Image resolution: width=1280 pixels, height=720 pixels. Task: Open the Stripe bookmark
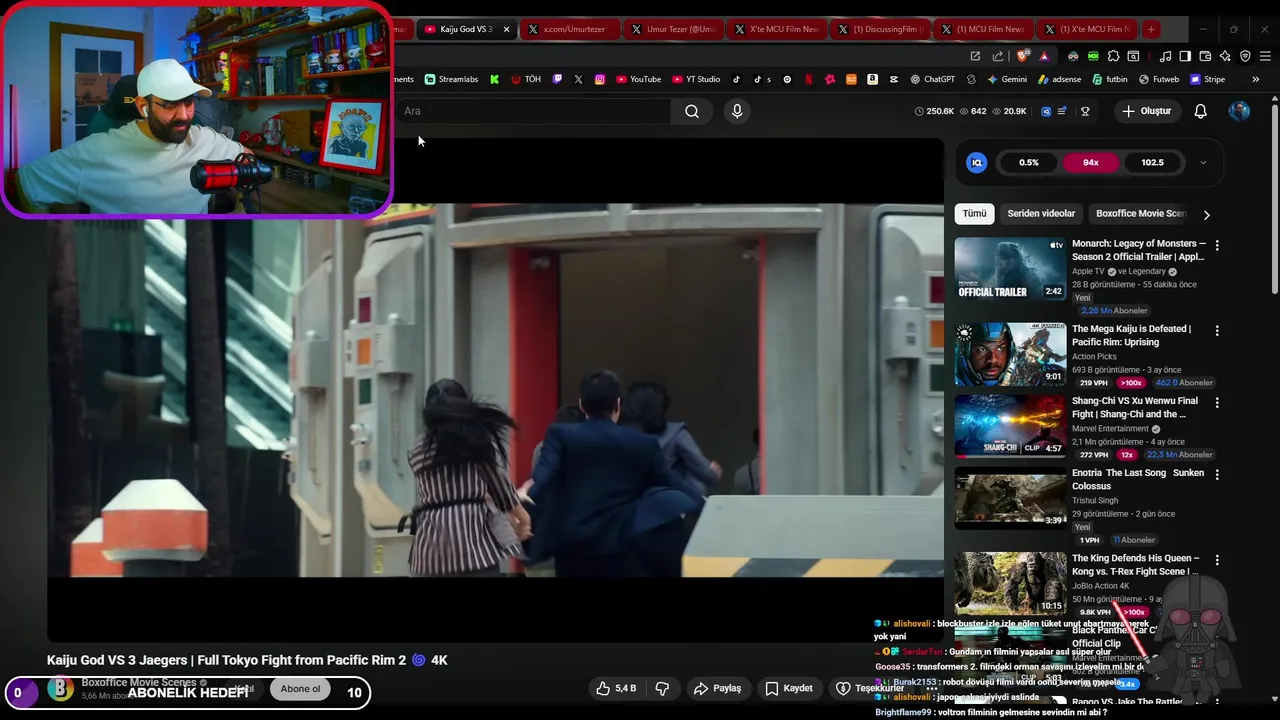tap(1207, 79)
